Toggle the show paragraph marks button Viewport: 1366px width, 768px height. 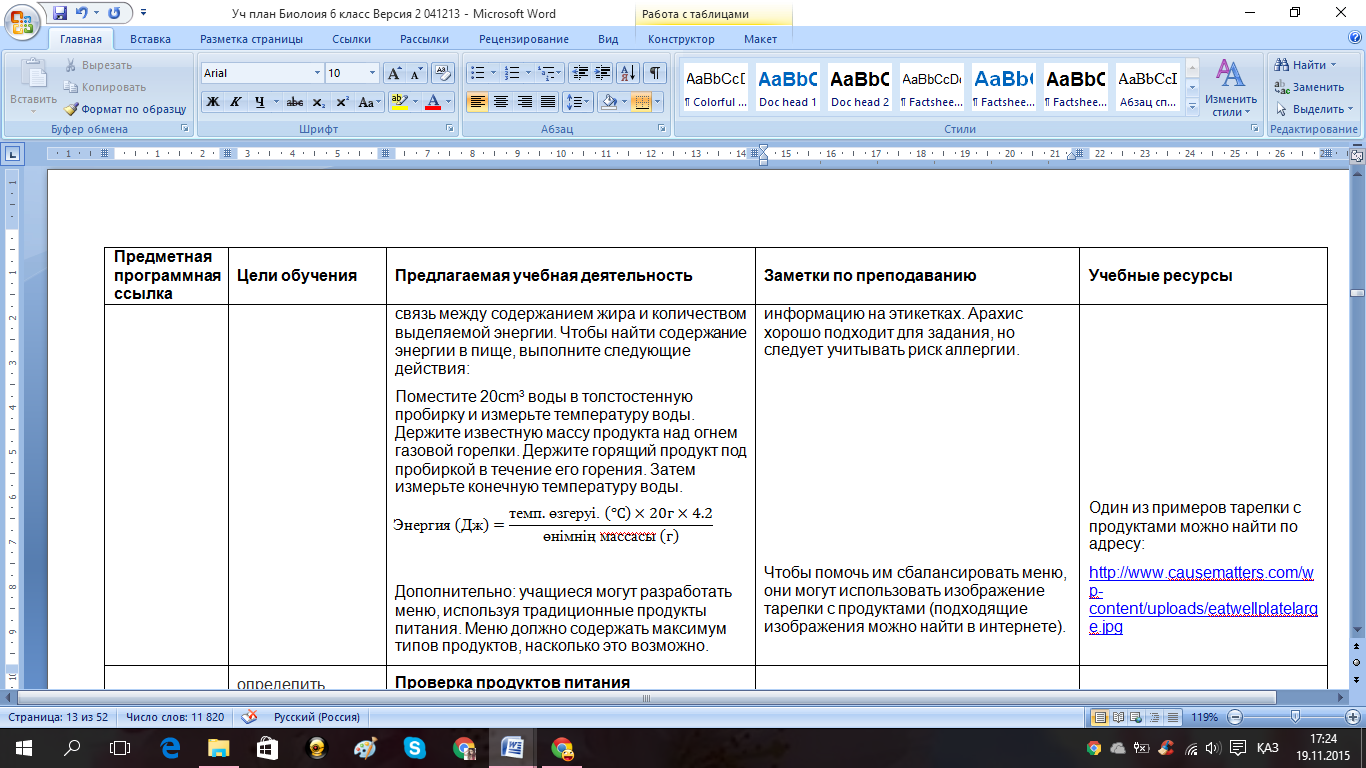click(x=655, y=73)
